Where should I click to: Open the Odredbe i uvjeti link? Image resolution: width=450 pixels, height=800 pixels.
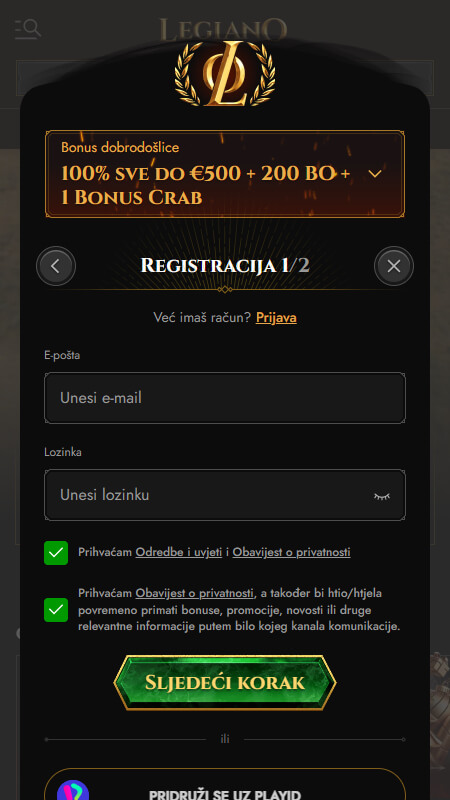(179, 552)
